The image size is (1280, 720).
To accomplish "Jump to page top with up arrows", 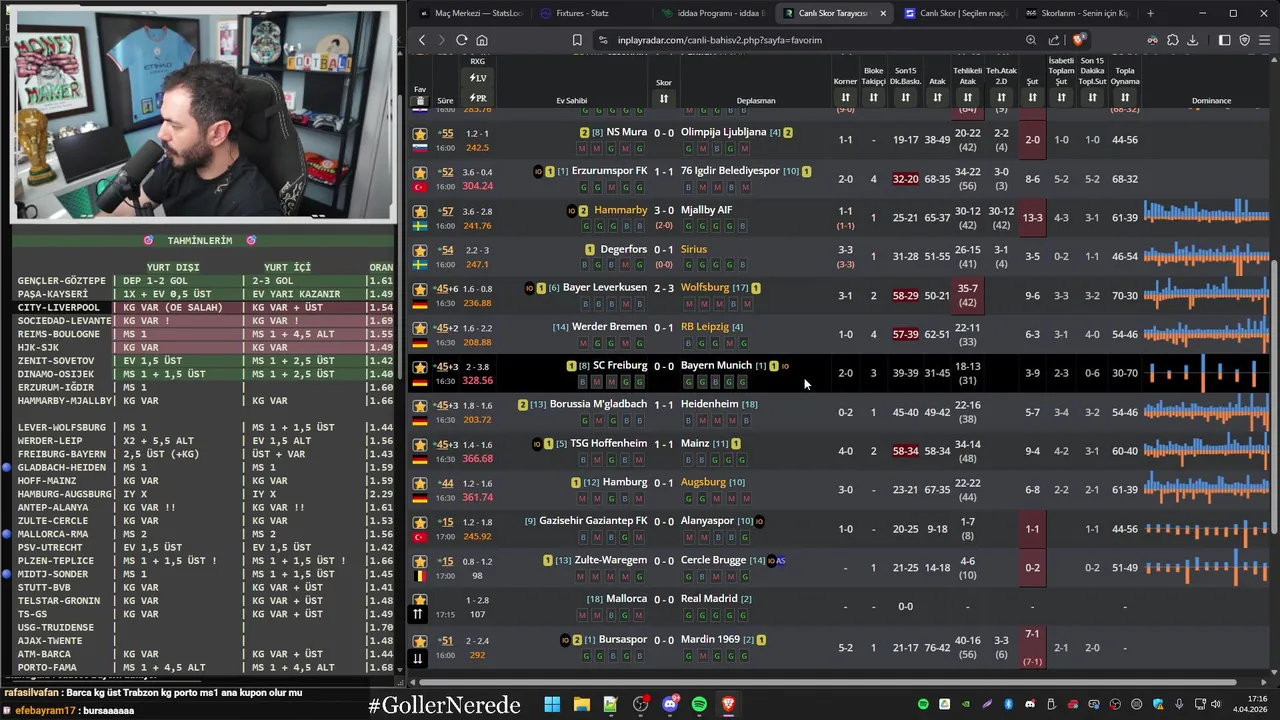I will click(x=418, y=614).
